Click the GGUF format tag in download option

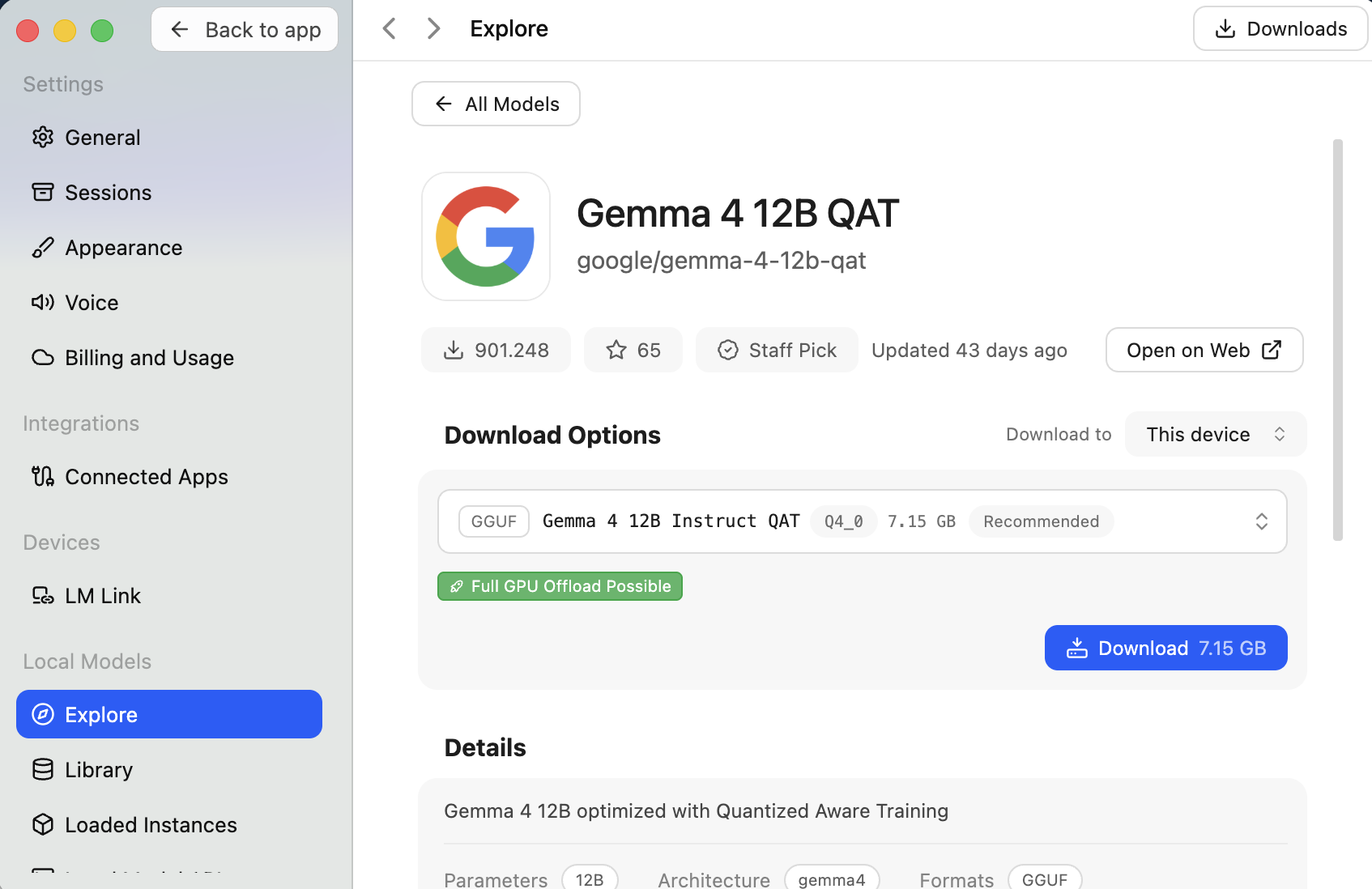coord(494,521)
